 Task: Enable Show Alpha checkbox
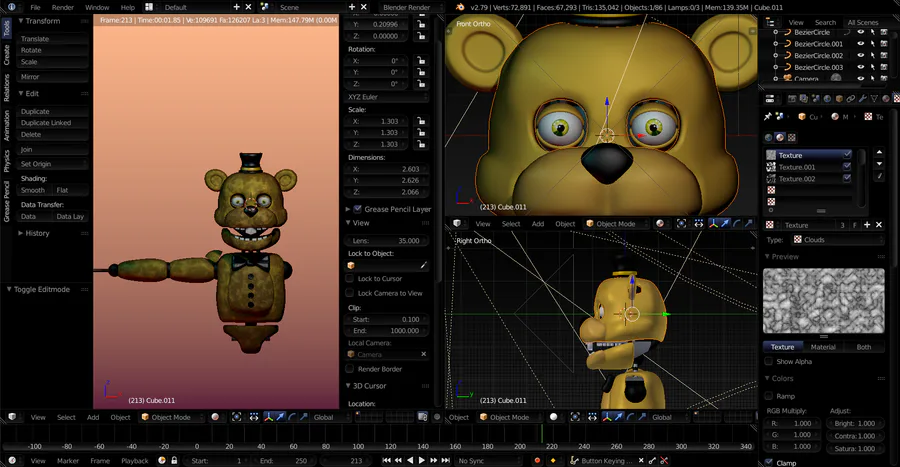click(769, 361)
